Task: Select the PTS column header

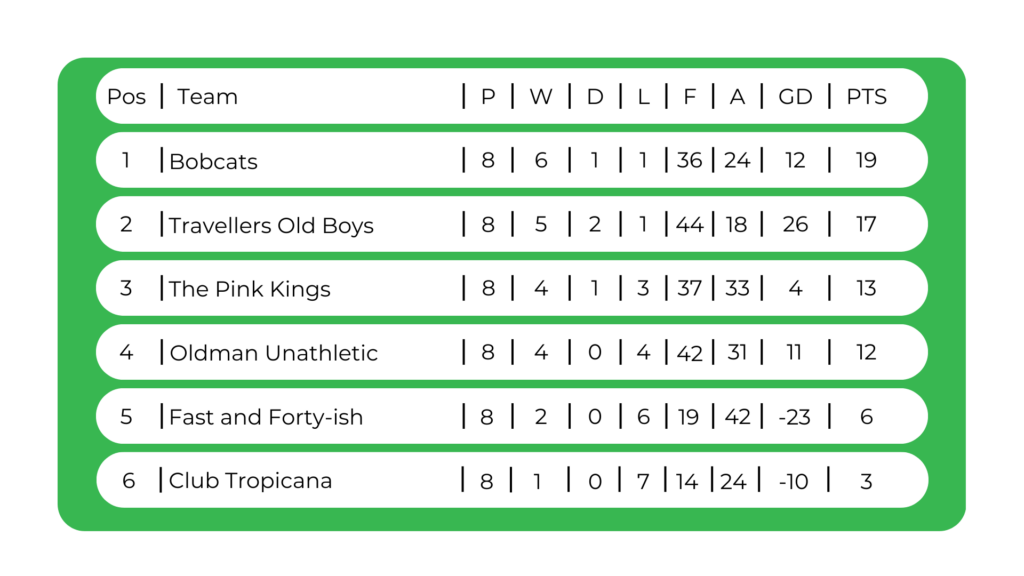Action: click(866, 97)
